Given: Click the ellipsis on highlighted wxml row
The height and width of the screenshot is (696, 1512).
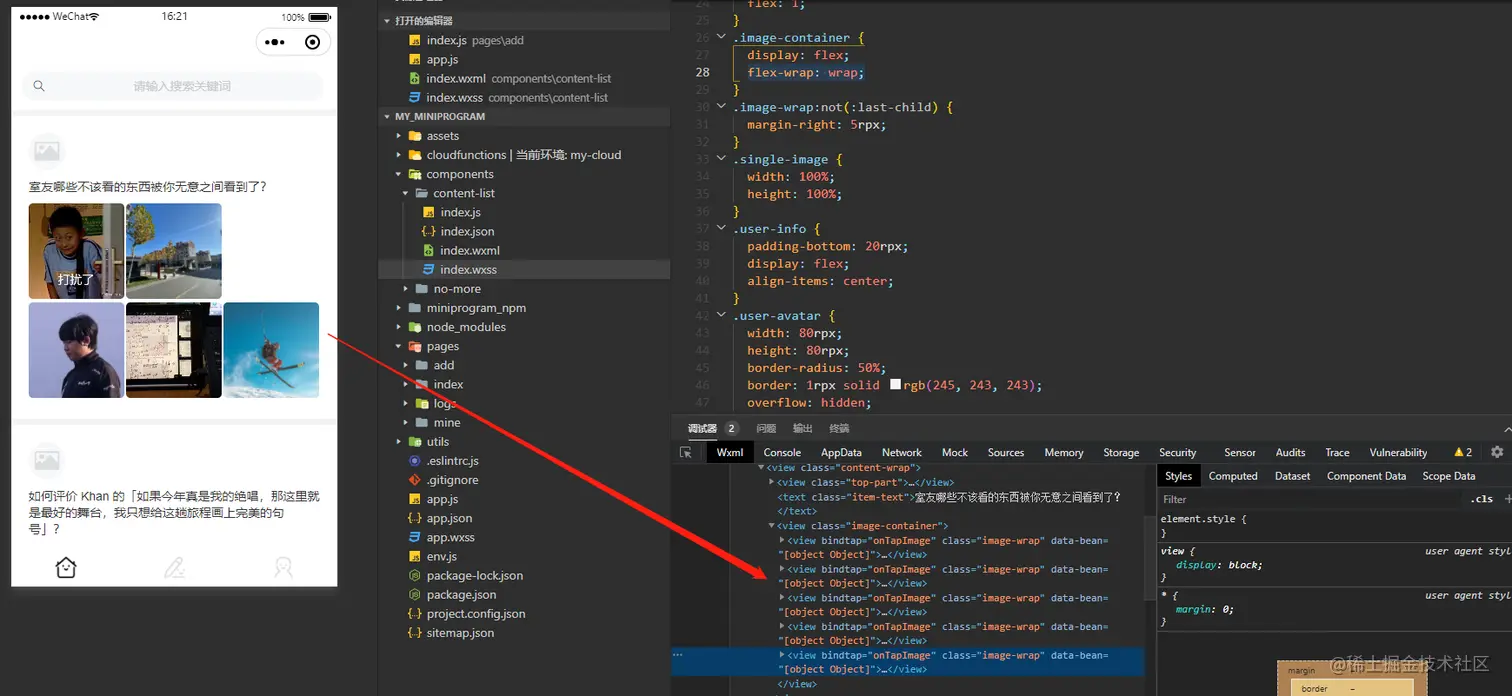Looking at the screenshot, I should pyautogui.click(x=678, y=655).
